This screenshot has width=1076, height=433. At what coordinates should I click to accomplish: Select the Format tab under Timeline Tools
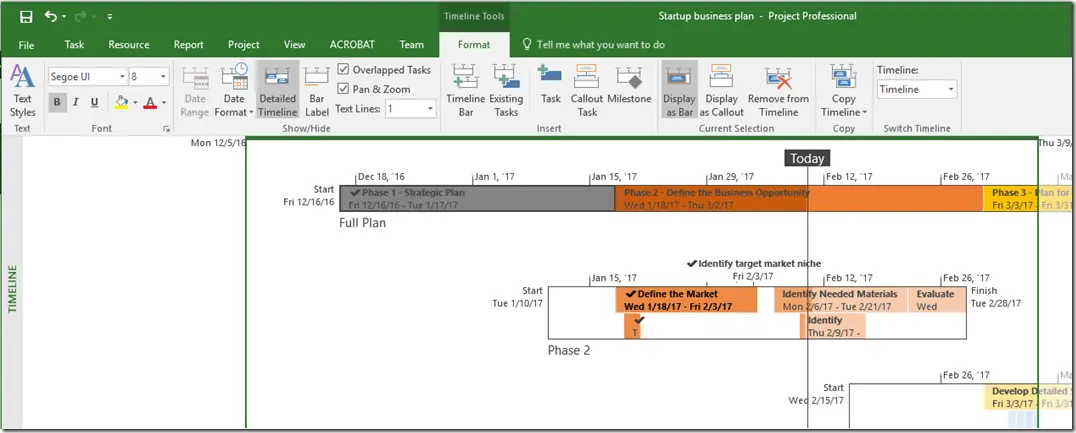pyautogui.click(x=474, y=45)
